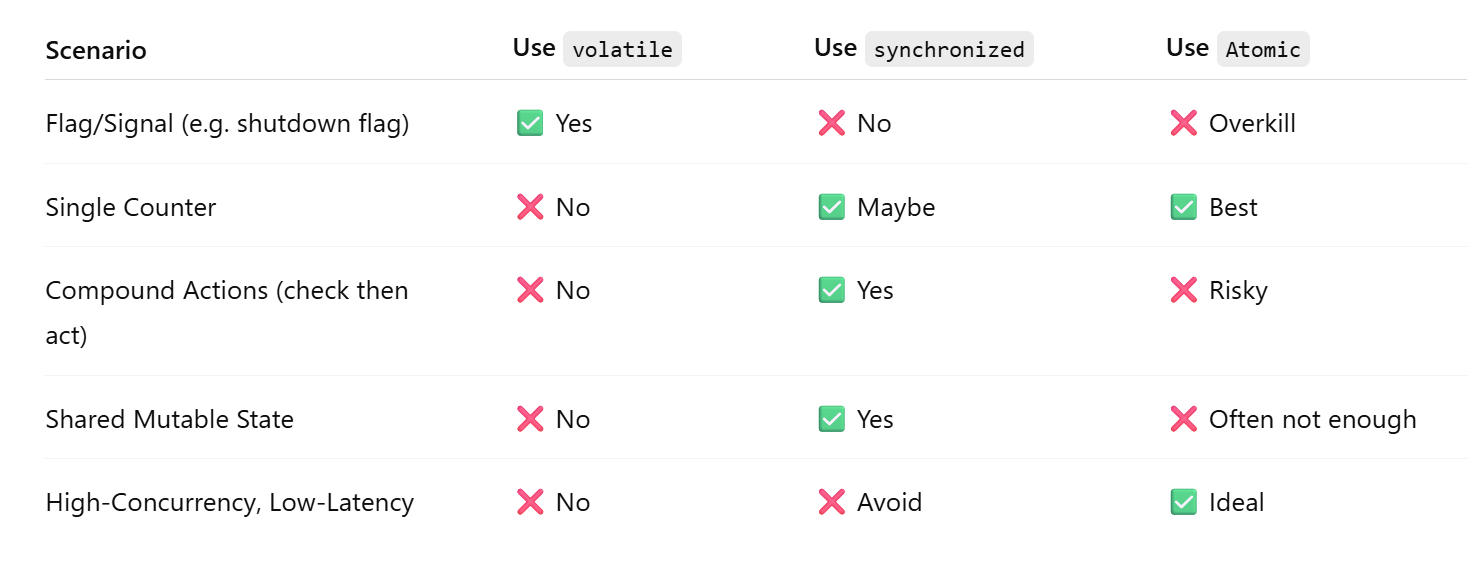Click the green checkmark in Shared Mutable State row

(831, 419)
